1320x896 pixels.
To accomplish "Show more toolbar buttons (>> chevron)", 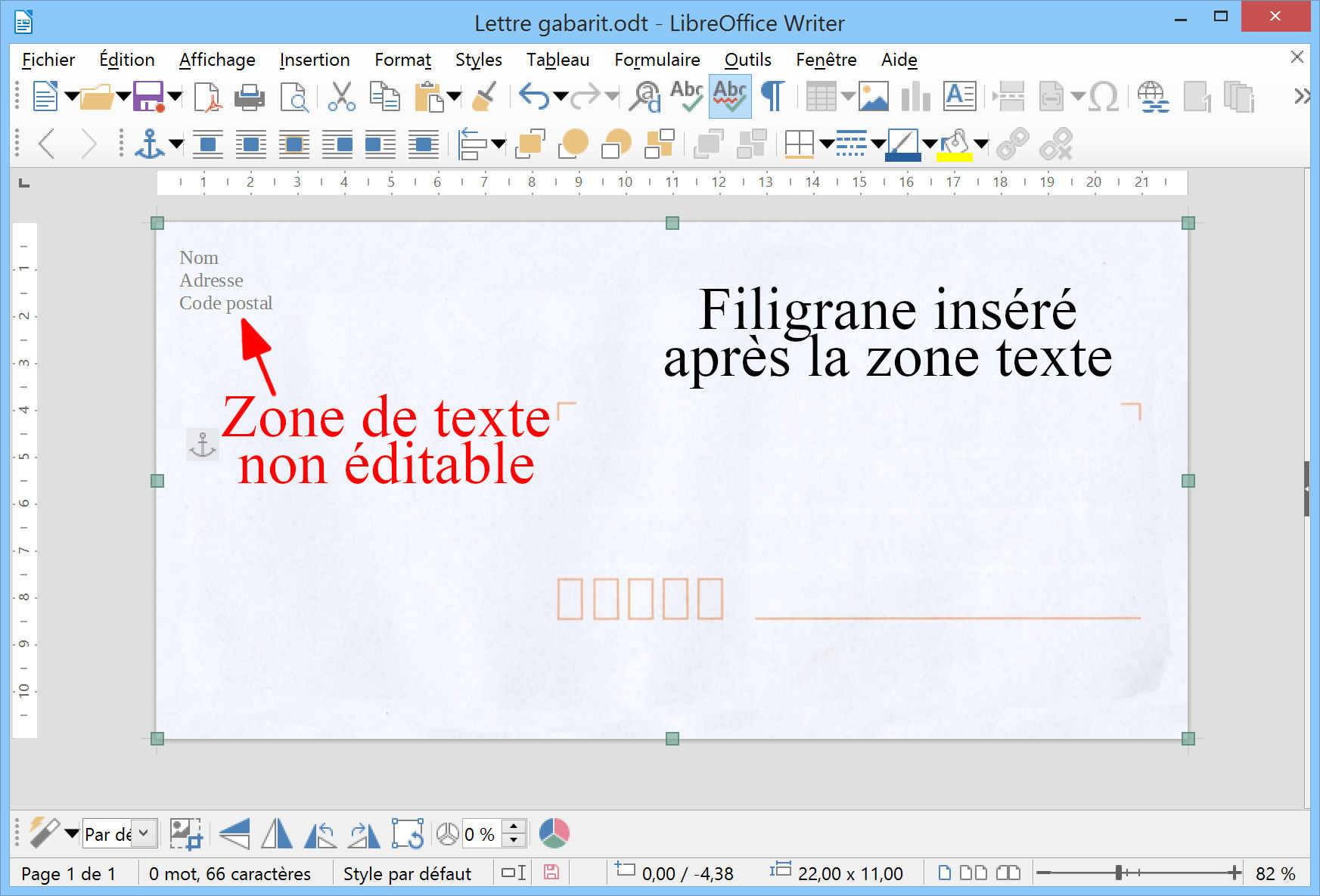I will pos(1301,96).
